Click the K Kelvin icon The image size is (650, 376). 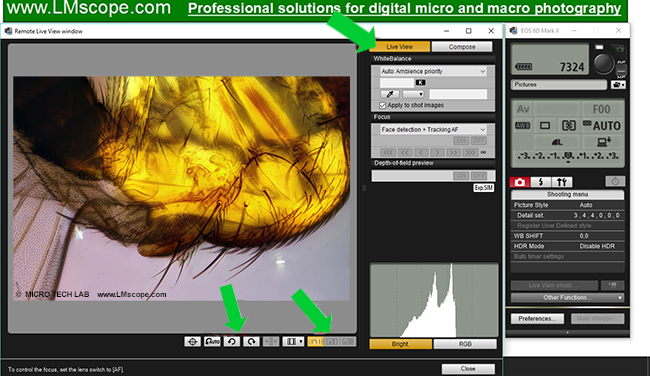coord(420,82)
